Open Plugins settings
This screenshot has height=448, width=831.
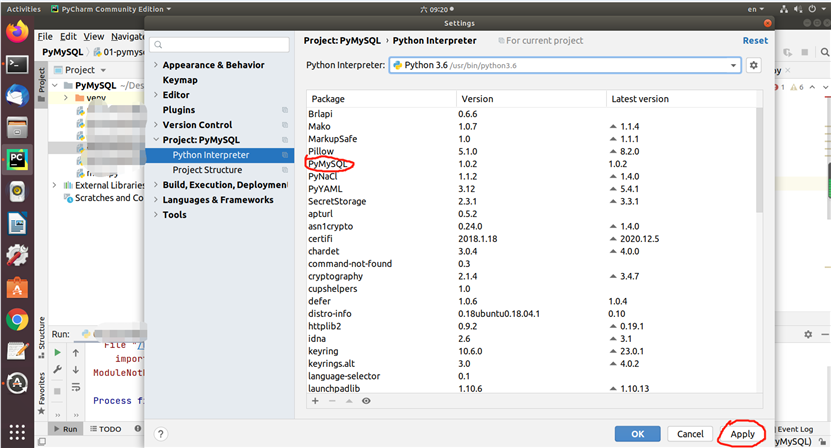(x=179, y=110)
